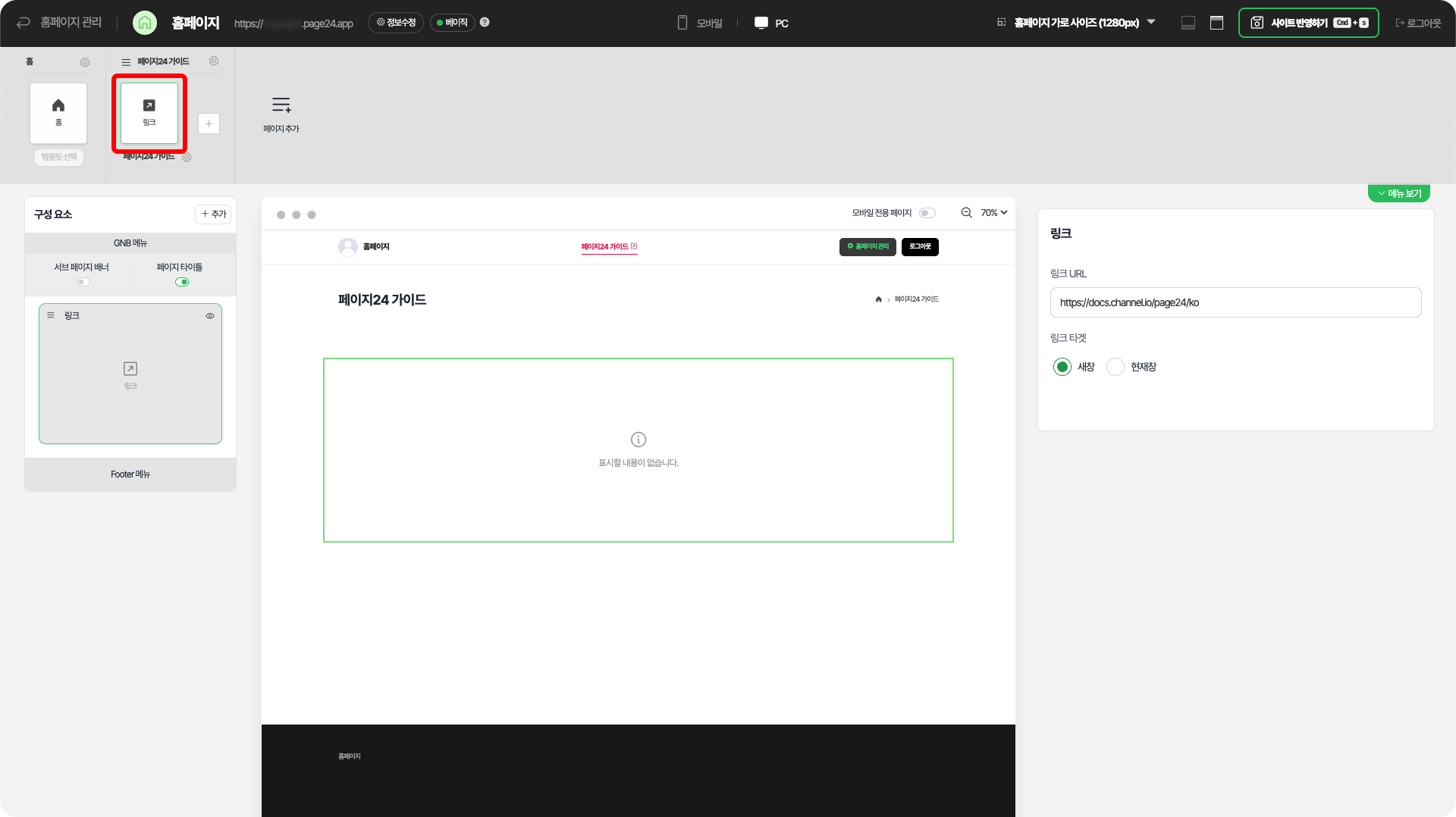This screenshot has height=817, width=1456.
Task: Switch to PC preview mode
Action: (x=771, y=23)
